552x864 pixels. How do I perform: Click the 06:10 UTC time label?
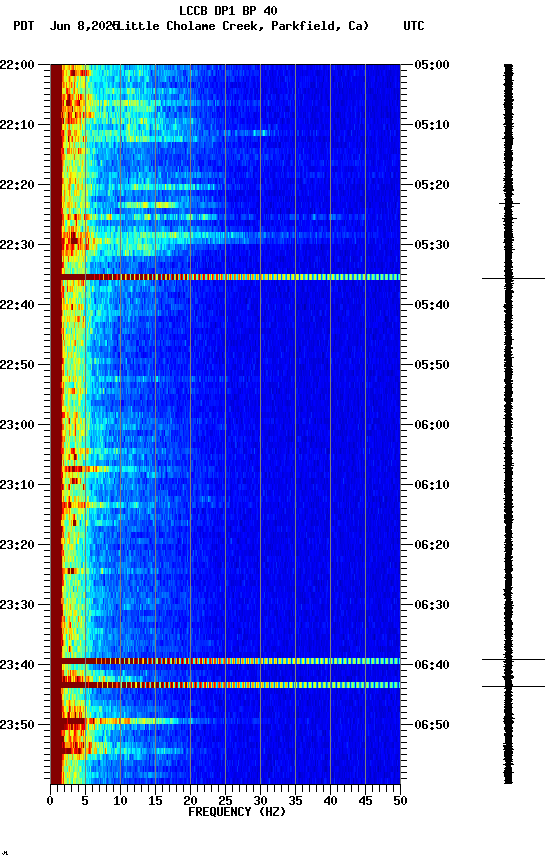point(432,485)
